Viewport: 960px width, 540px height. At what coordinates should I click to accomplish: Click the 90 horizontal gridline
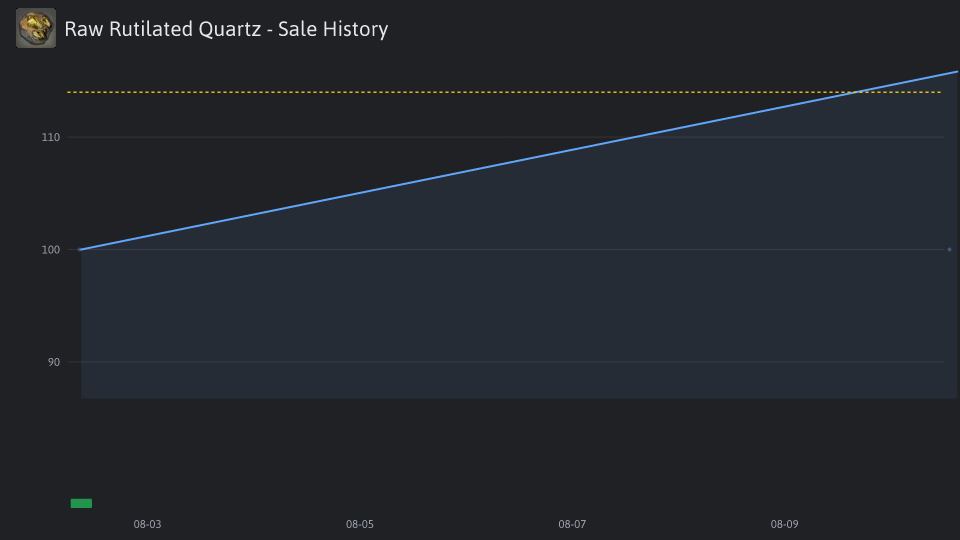(x=506, y=362)
